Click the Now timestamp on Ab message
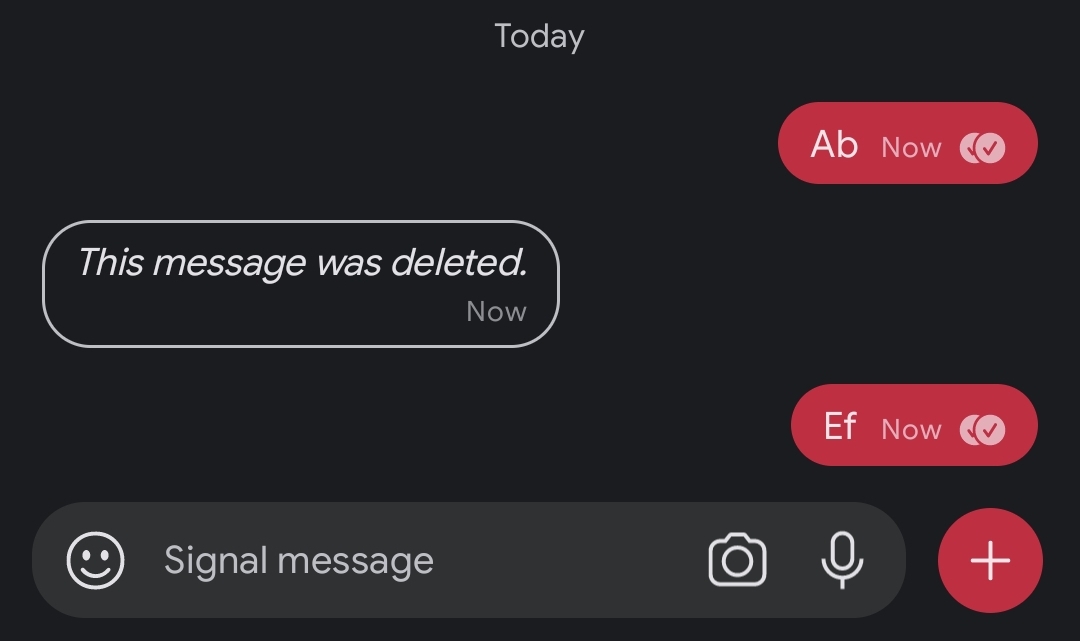This screenshot has height=641, width=1080. tap(911, 147)
